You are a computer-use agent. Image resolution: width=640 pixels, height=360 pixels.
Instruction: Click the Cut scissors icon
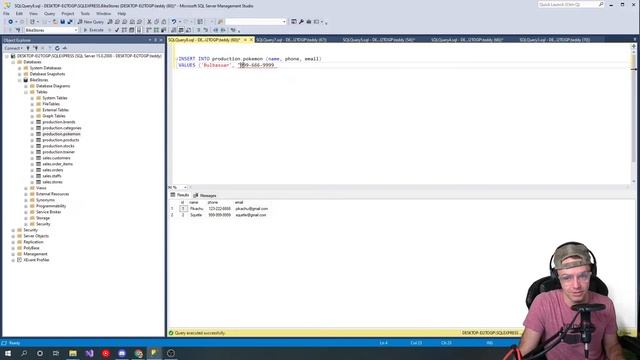[x=149, y=22]
